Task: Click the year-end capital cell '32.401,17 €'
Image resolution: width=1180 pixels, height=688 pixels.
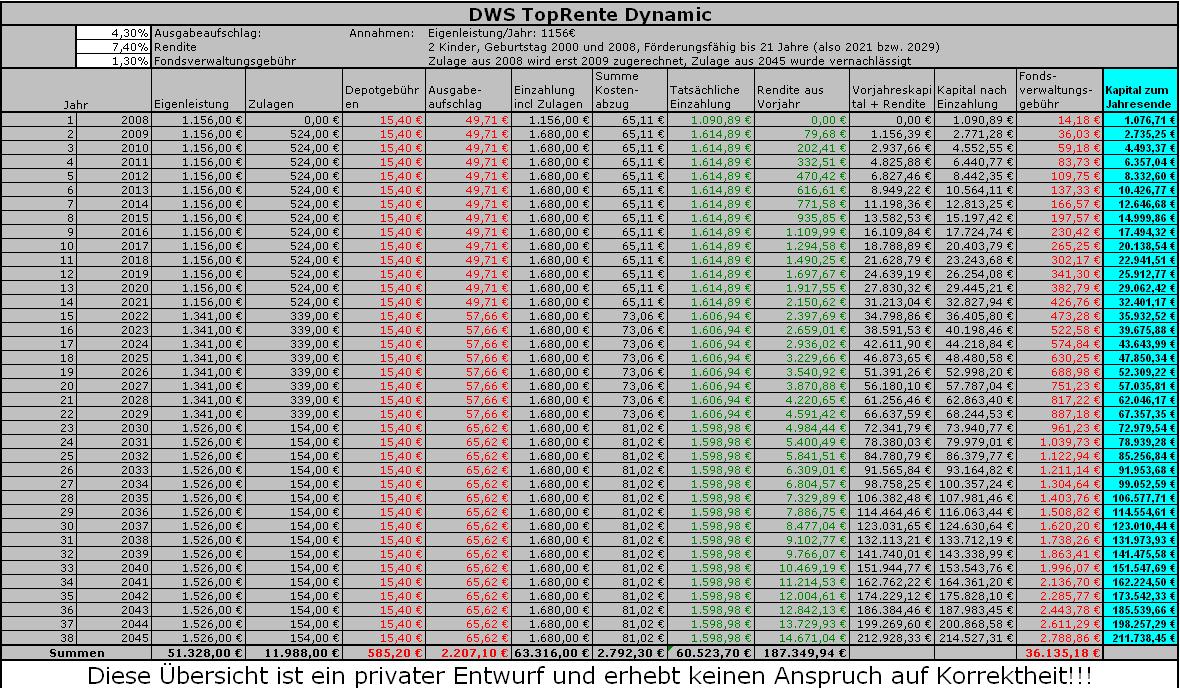Action: point(1140,302)
